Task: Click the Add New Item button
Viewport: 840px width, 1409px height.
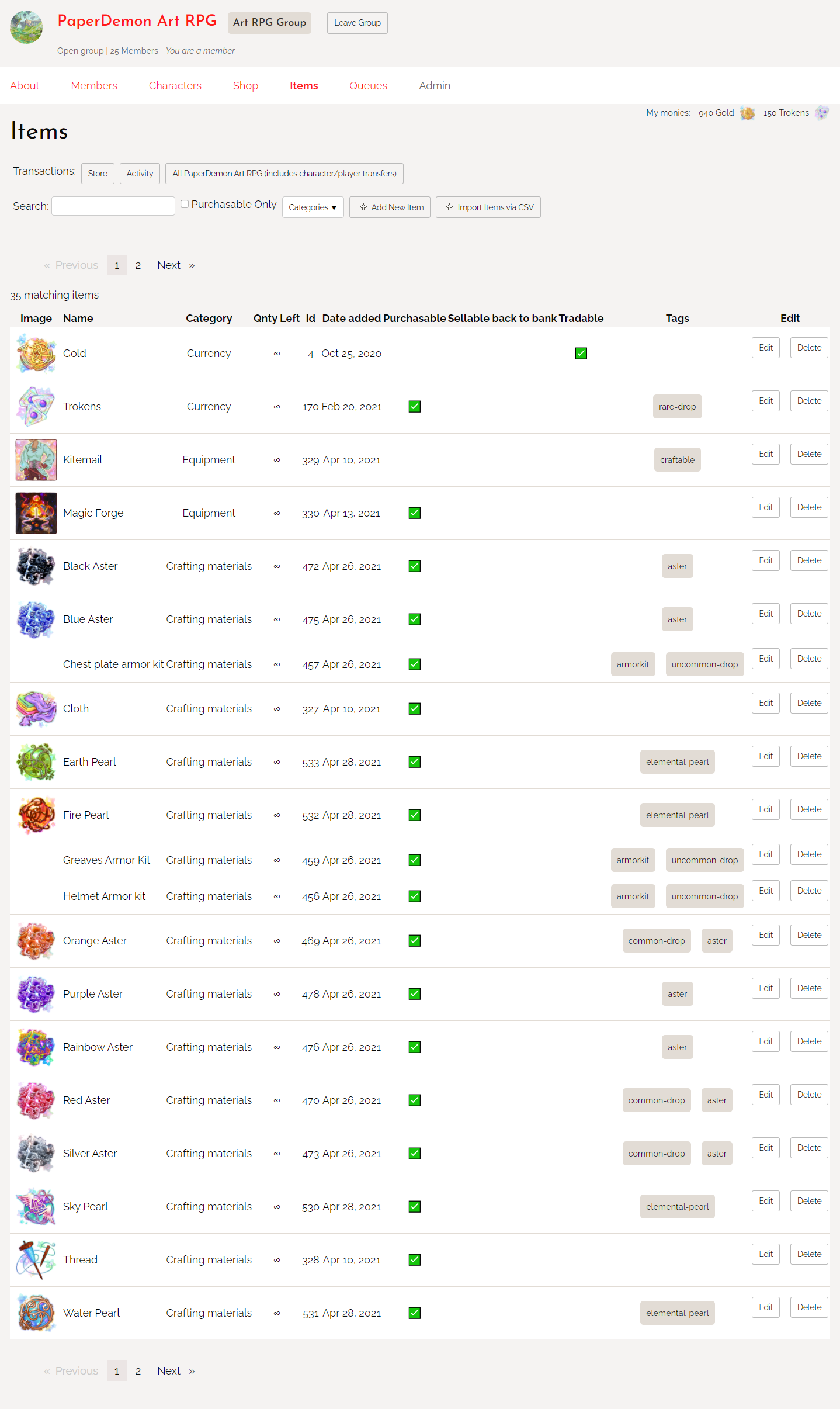Action: (390, 207)
